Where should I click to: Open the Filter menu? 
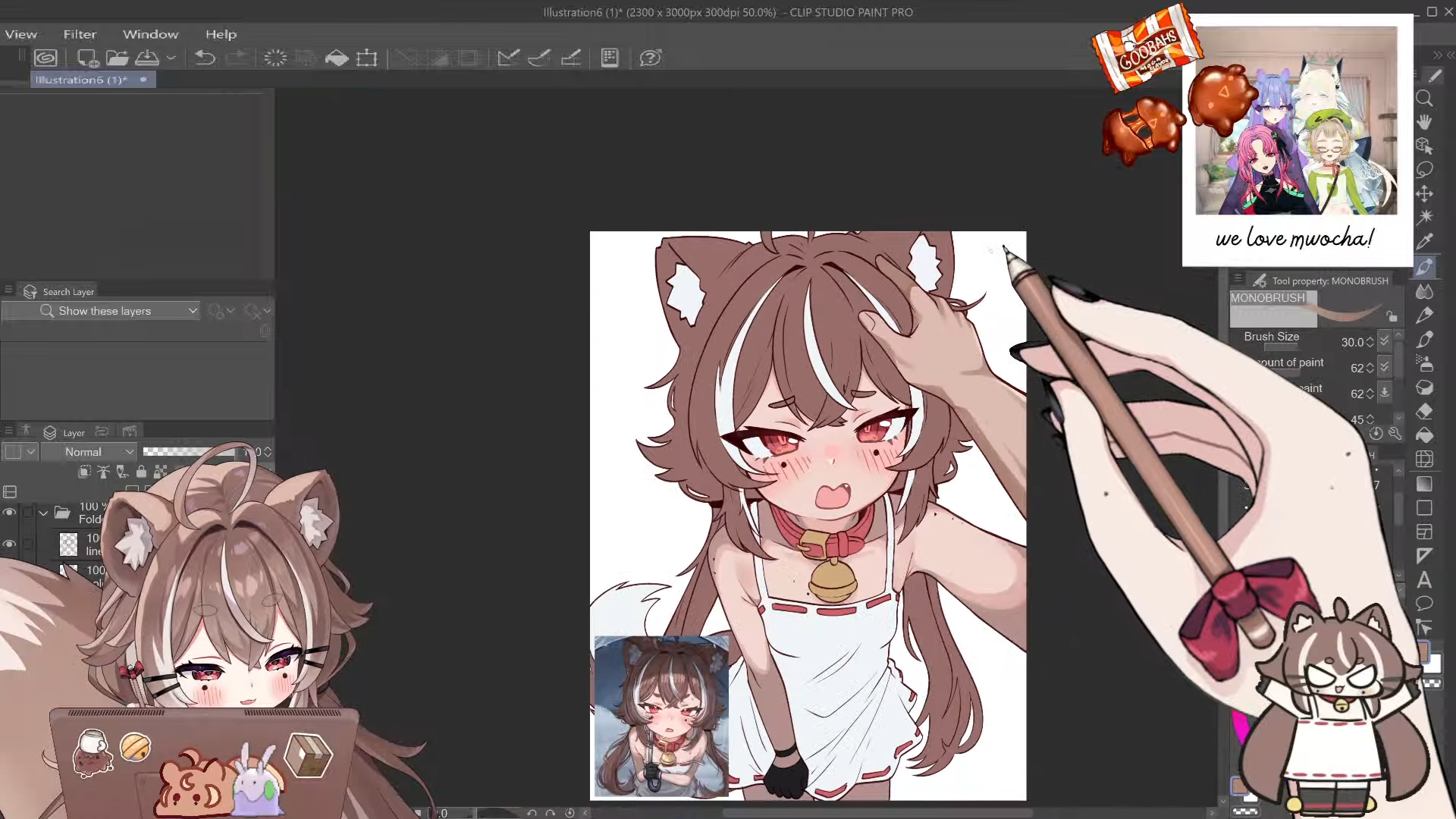(80, 34)
